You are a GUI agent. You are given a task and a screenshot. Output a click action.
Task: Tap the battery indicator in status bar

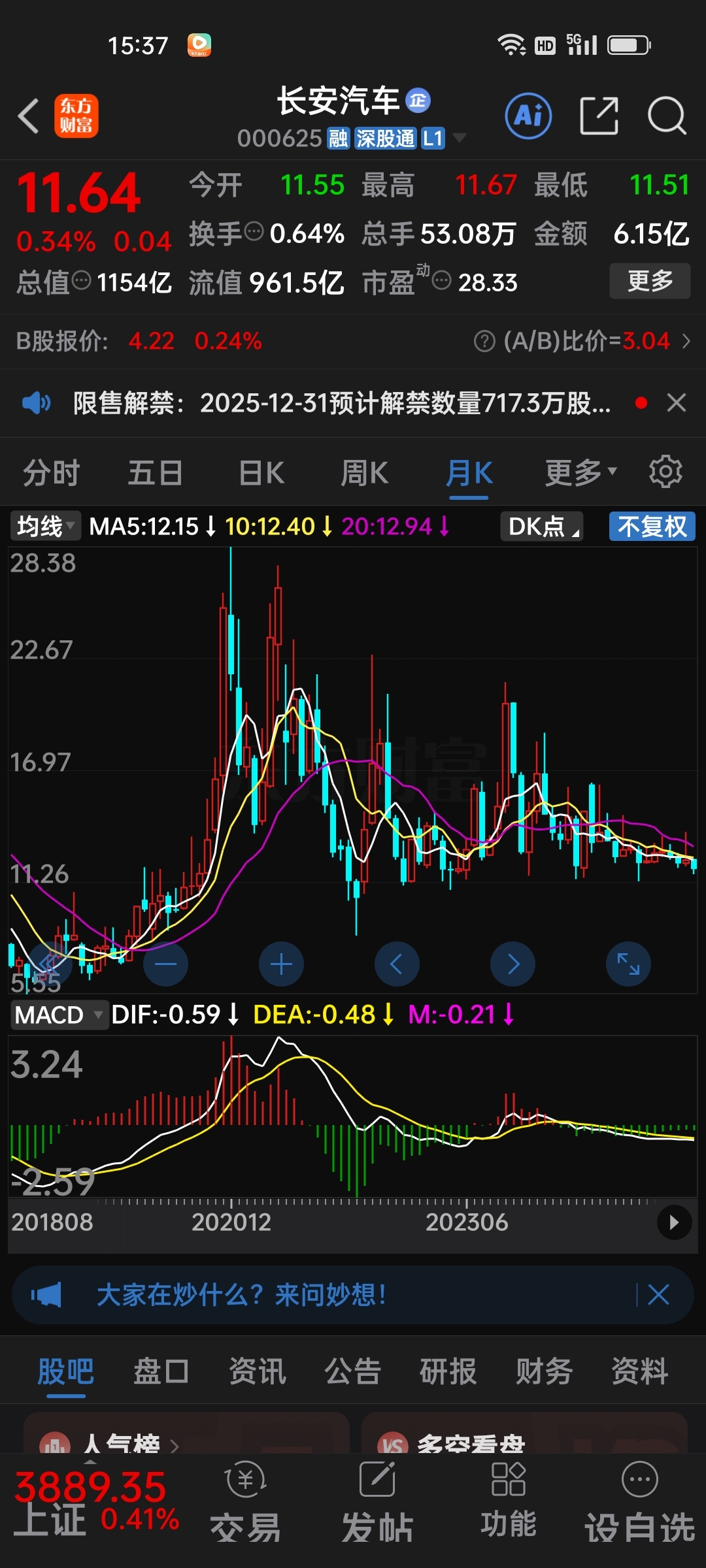(x=629, y=45)
